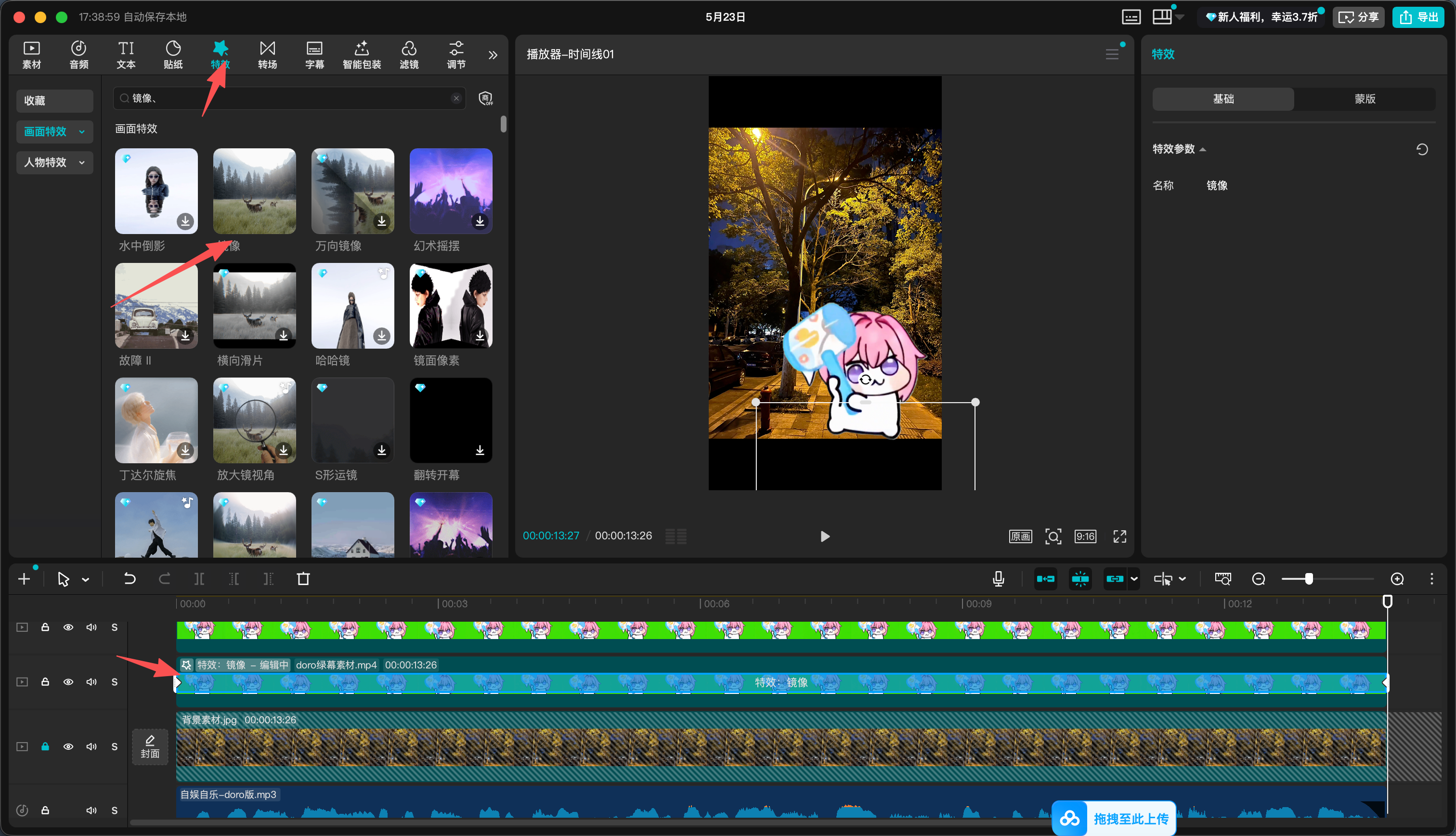Open the layout switcher dropdown
This screenshot has width=1456, height=836.
(x=1179, y=17)
